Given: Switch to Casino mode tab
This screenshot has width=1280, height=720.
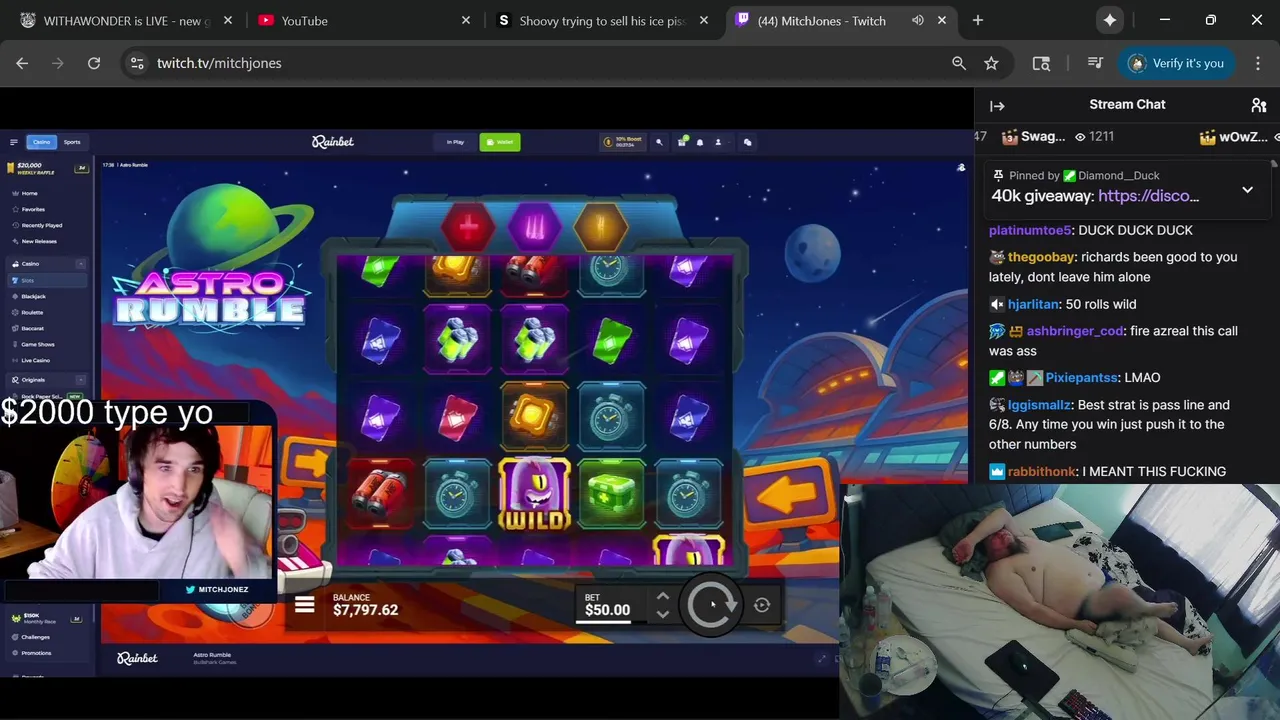Looking at the screenshot, I should pos(41,142).
